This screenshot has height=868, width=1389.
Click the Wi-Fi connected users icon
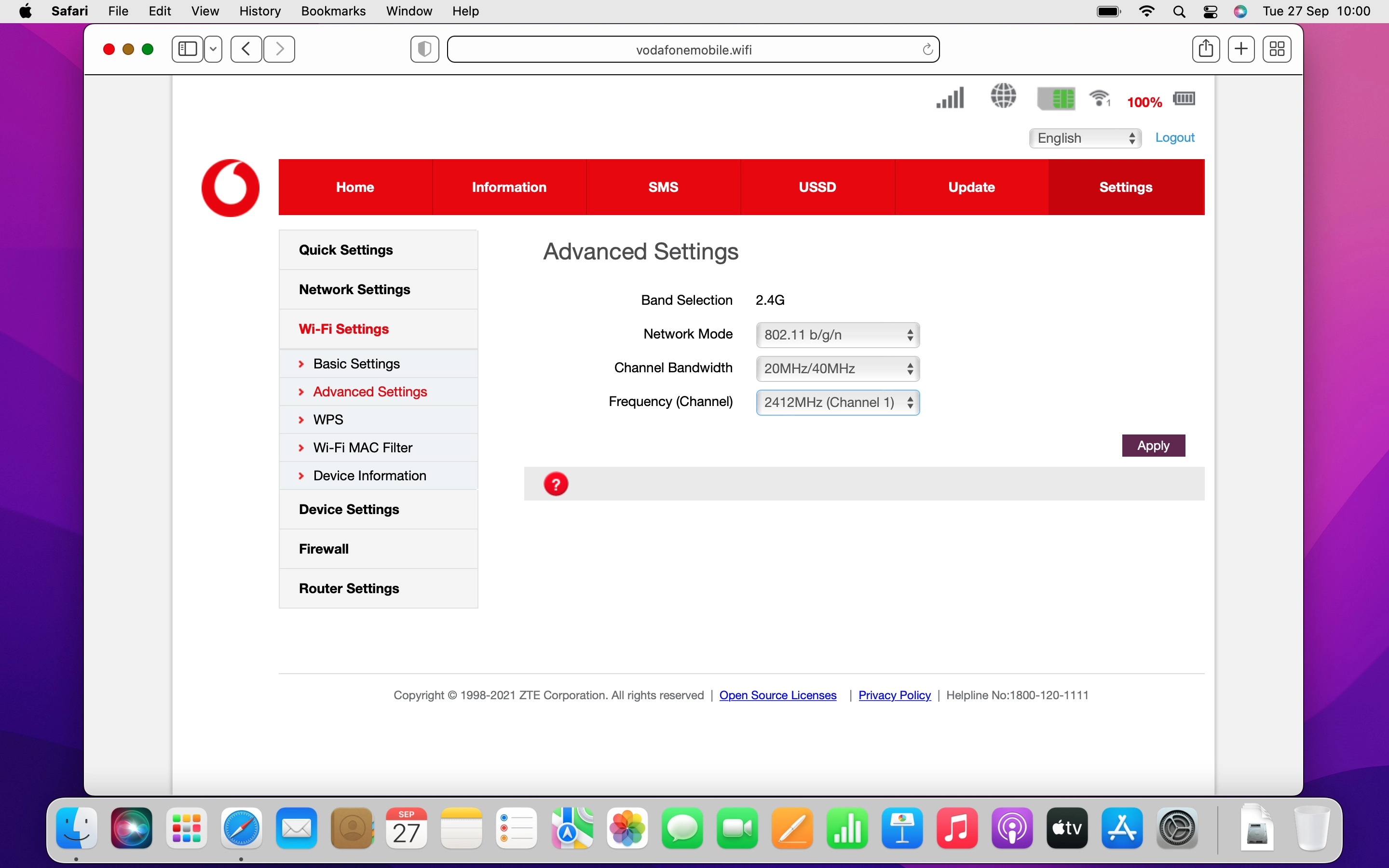1100,98
